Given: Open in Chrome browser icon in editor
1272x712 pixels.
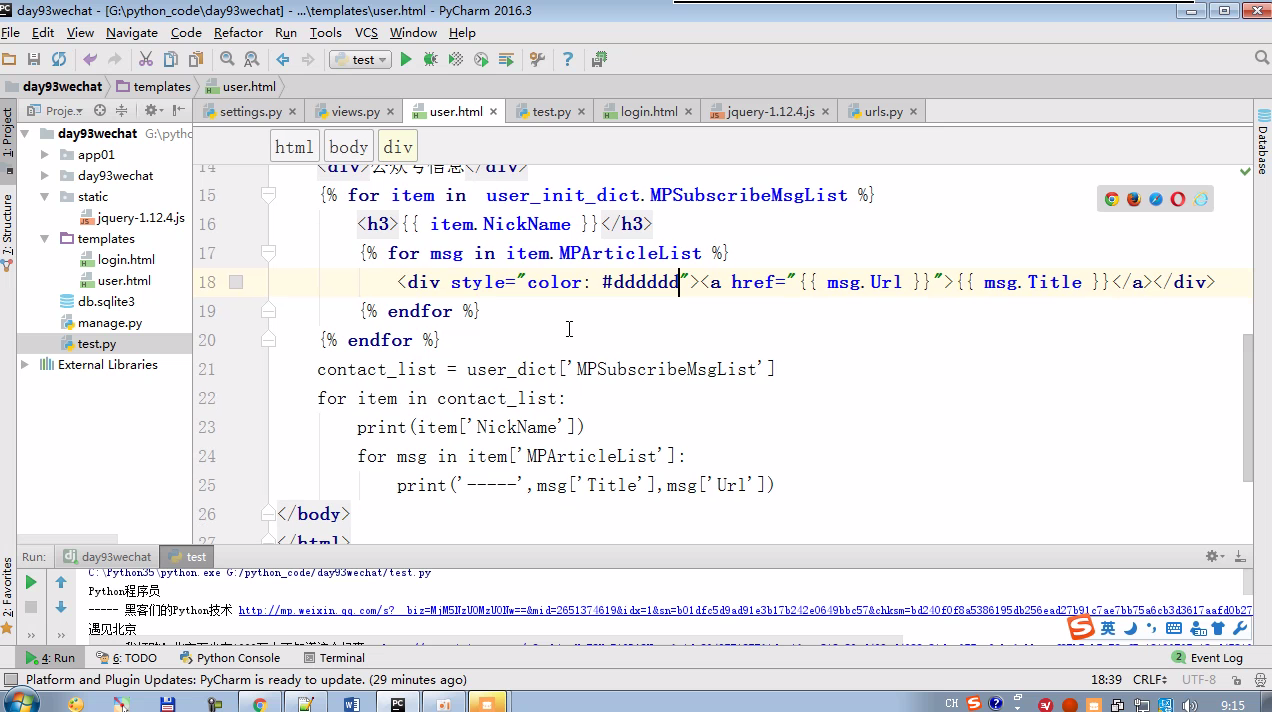Looking at the screenshot, I should point(1111,199).
